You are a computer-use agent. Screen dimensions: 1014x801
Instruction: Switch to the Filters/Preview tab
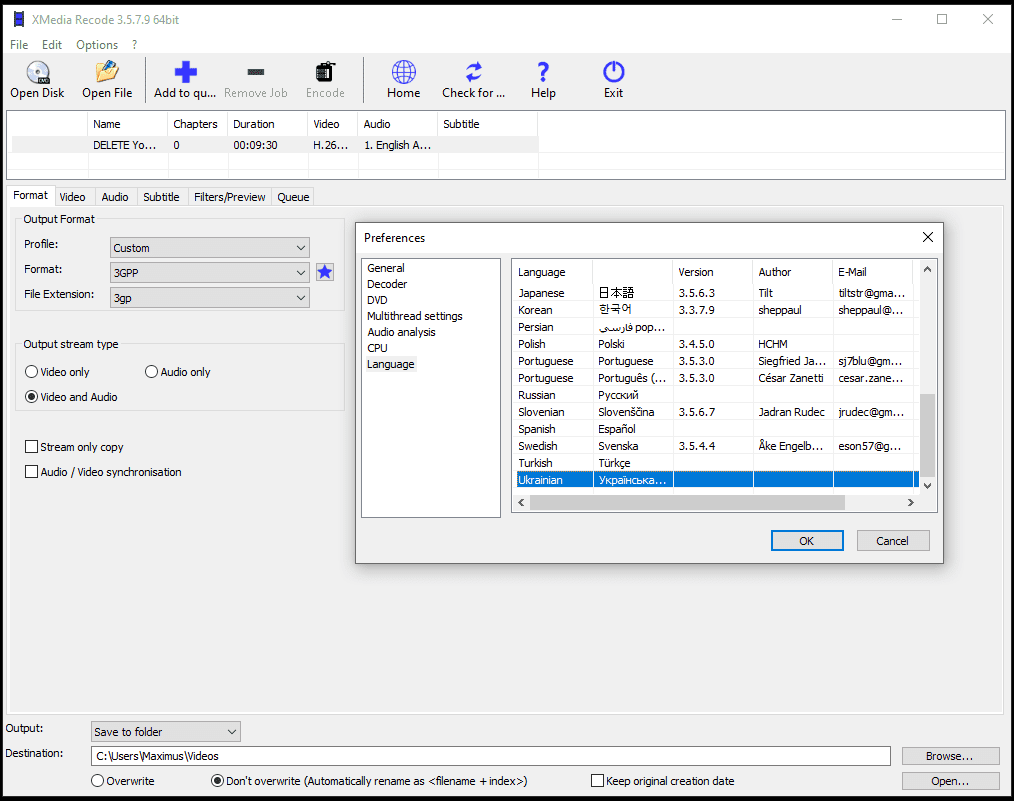click(x=230, y=197)
